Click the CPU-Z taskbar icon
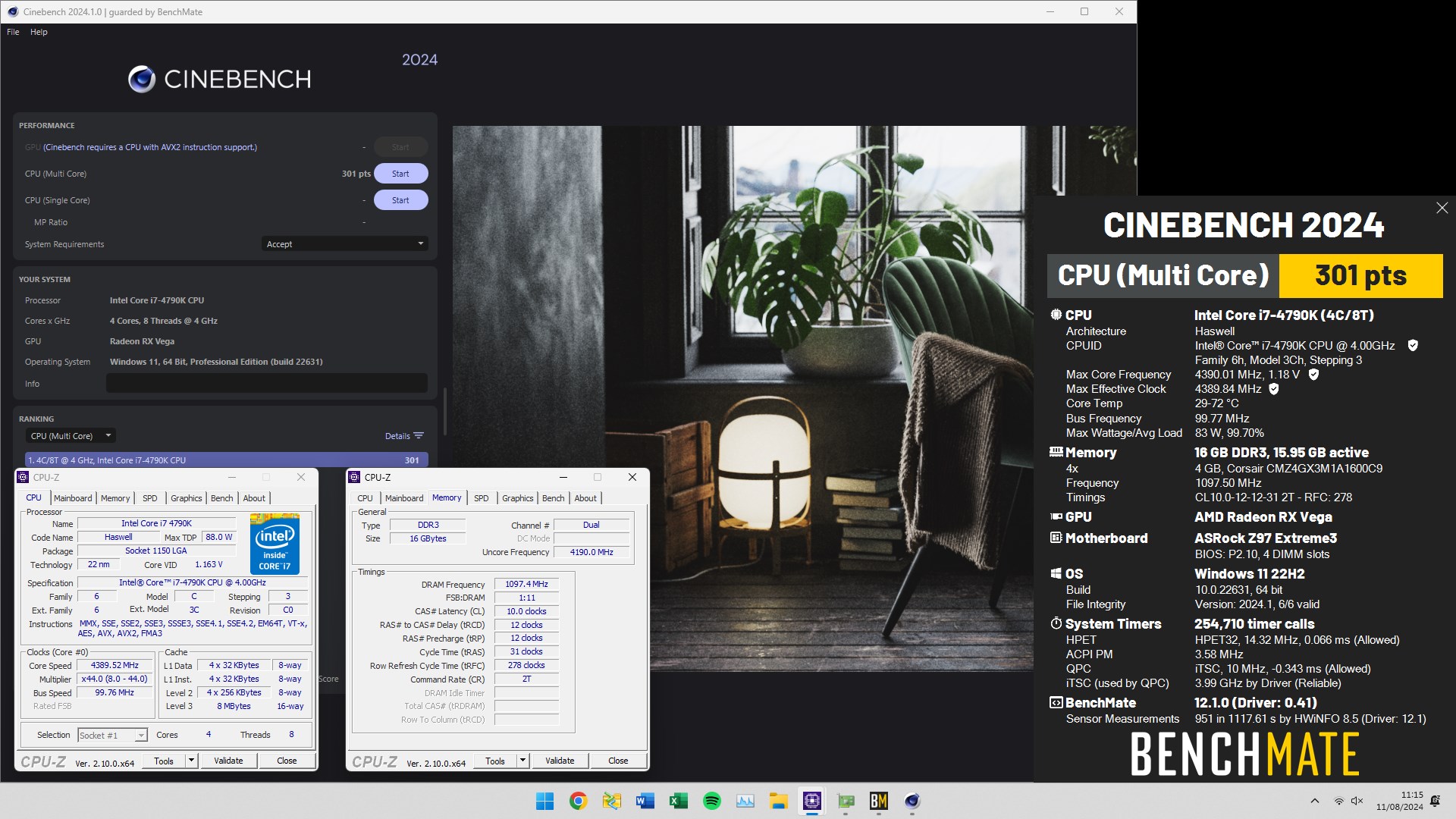The height and width of the screenshot is (819, 1456). click(812, 801)
